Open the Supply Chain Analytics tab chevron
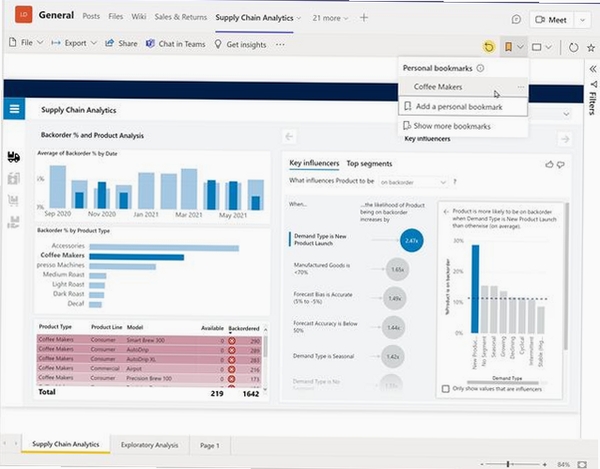Viewport: 600px width, 469px height. click(x=299, y=18)
